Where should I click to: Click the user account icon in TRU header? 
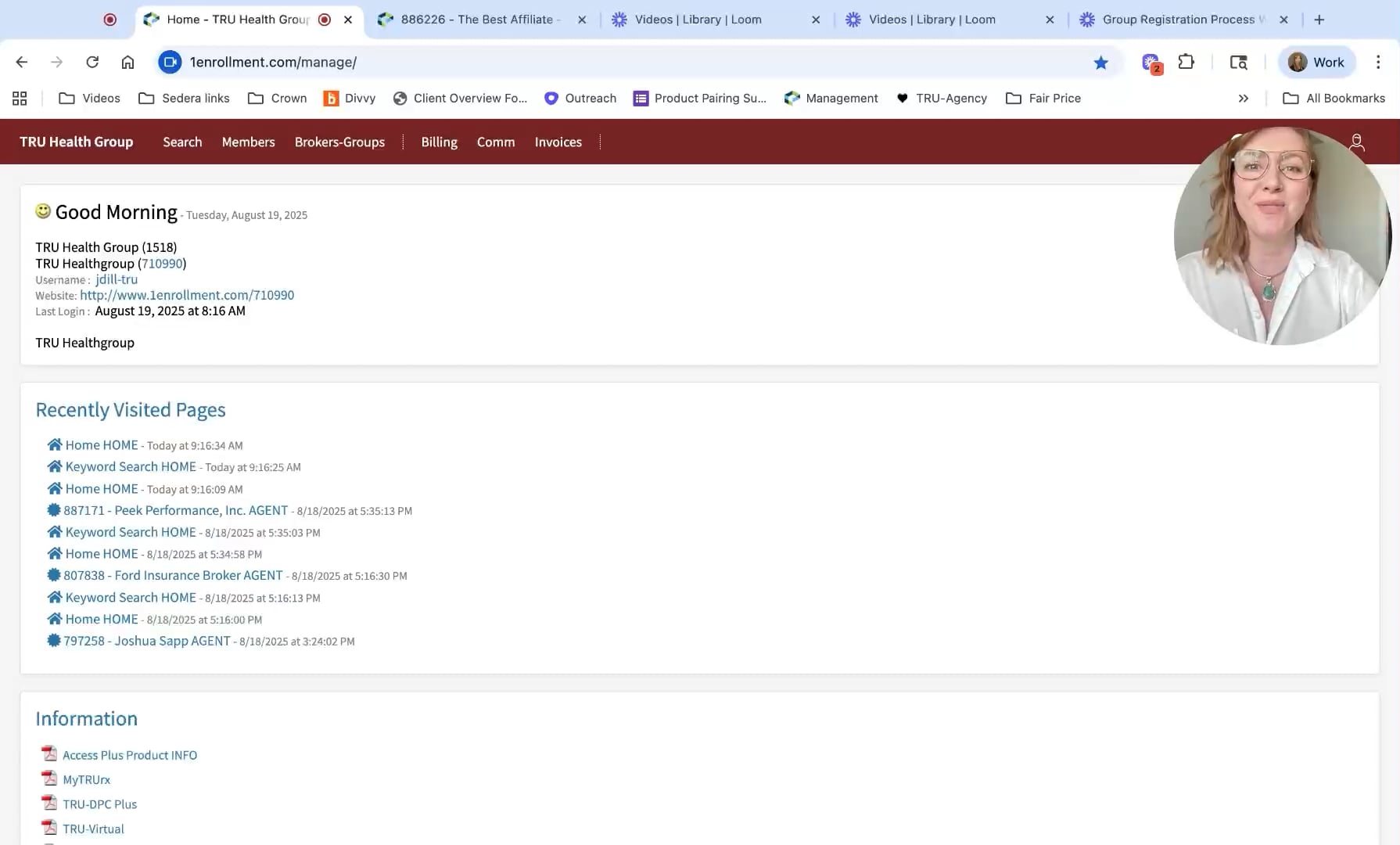click(1357, 142)
